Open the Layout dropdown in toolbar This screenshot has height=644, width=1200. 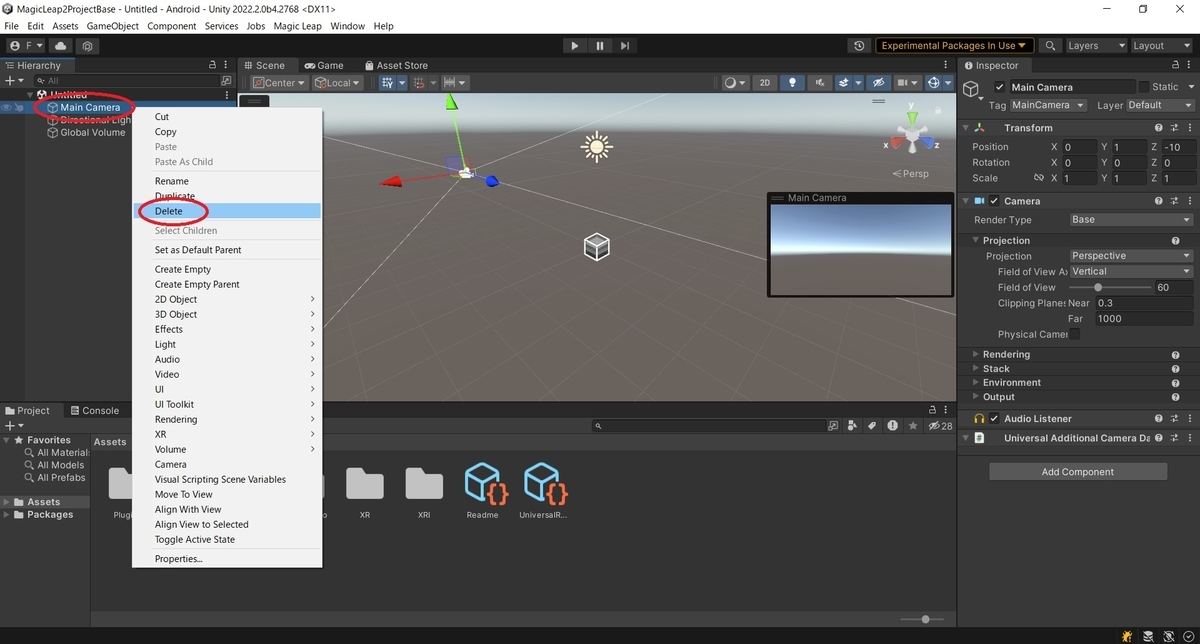tap(1160, 46)
